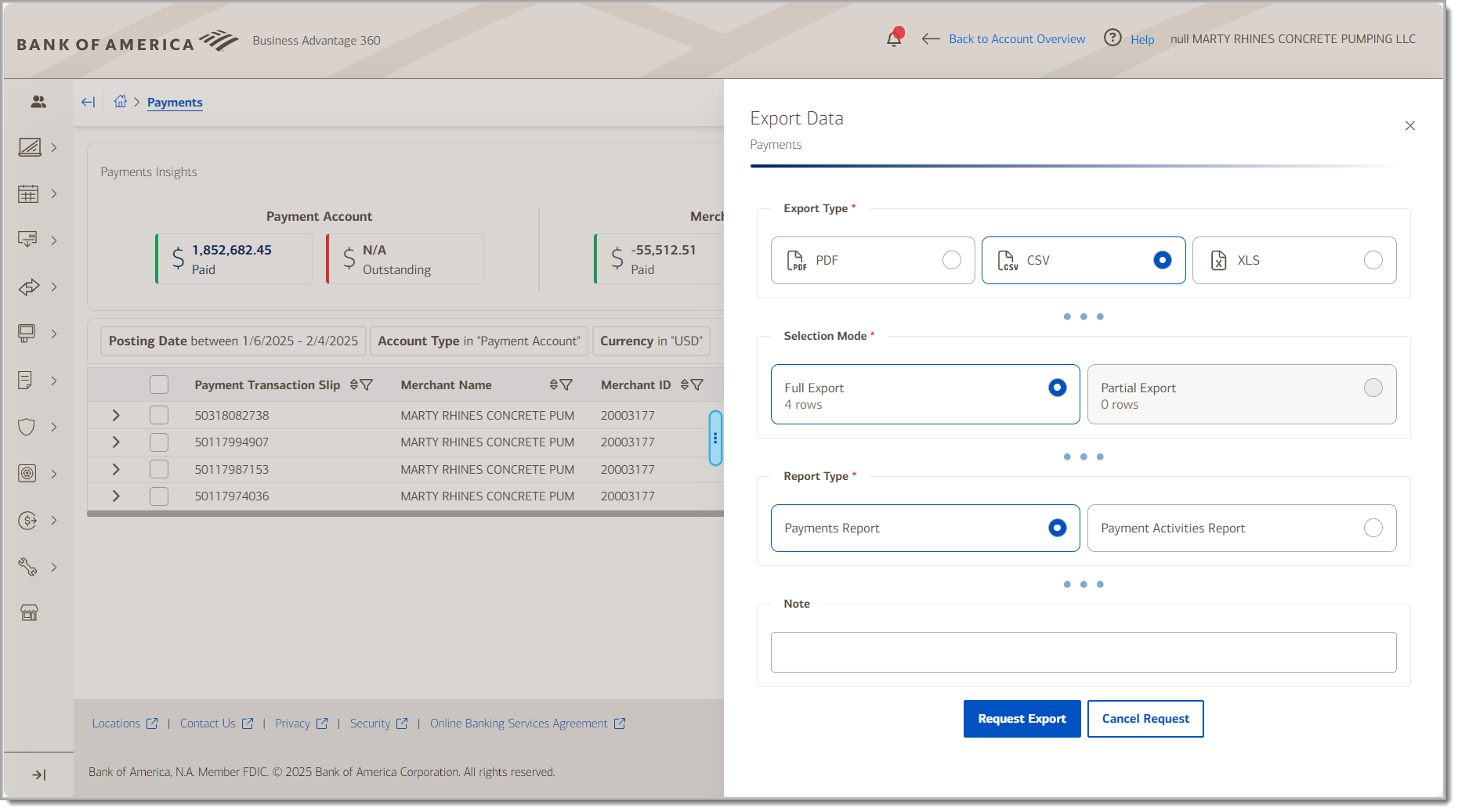Open the monitor download sidebar icon

click(27, 240)
